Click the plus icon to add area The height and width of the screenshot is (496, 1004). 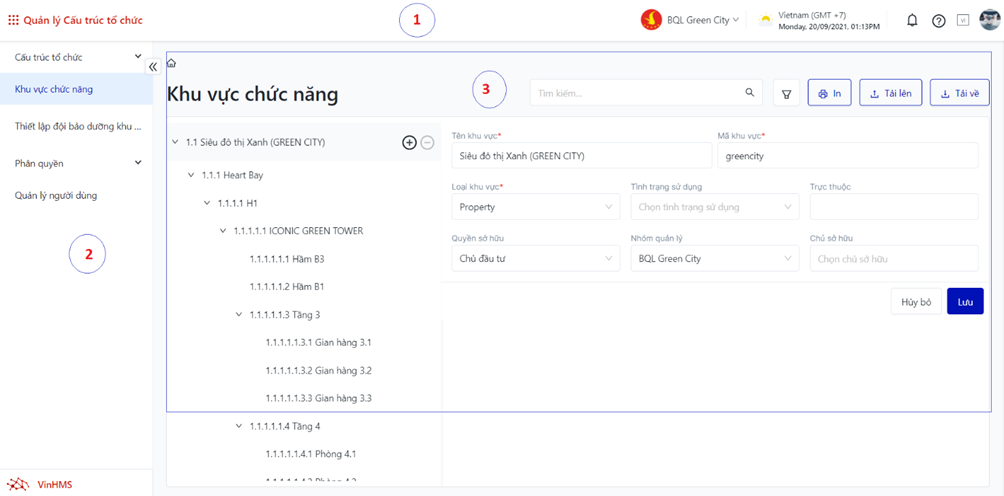(x=409, y=143)
